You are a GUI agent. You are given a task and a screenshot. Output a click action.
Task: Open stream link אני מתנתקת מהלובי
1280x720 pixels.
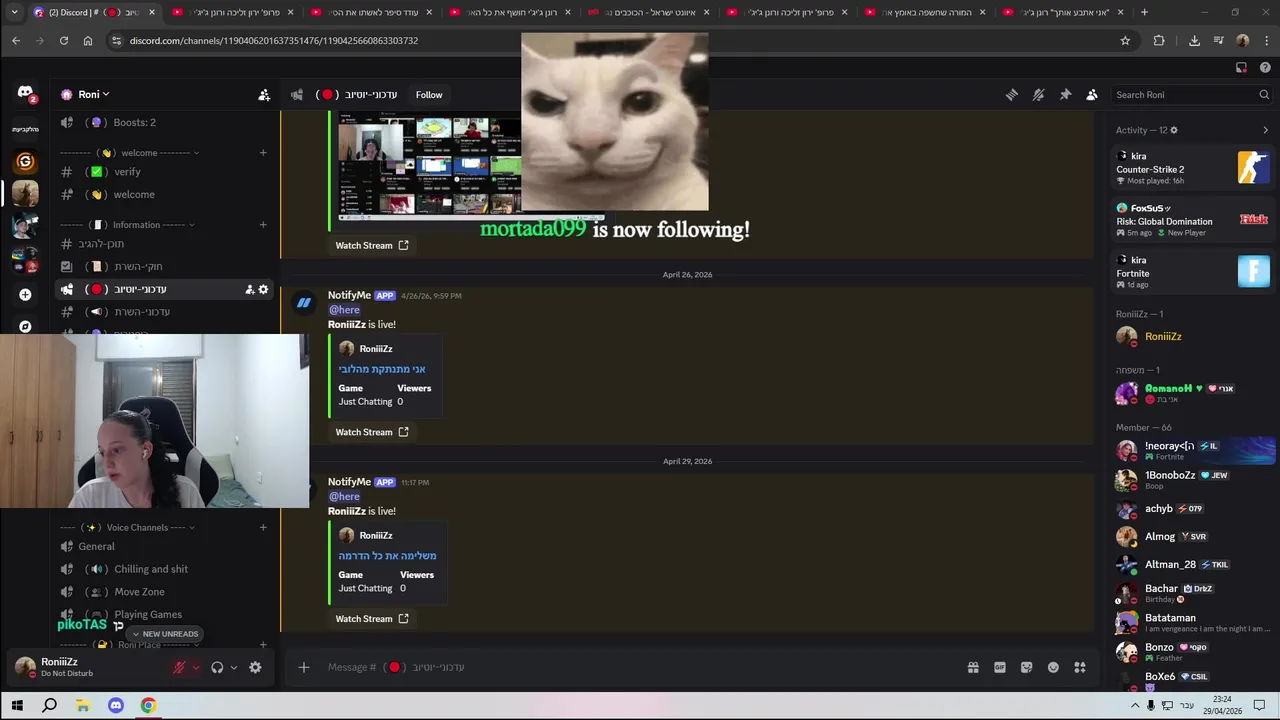[x=382, y=369]
